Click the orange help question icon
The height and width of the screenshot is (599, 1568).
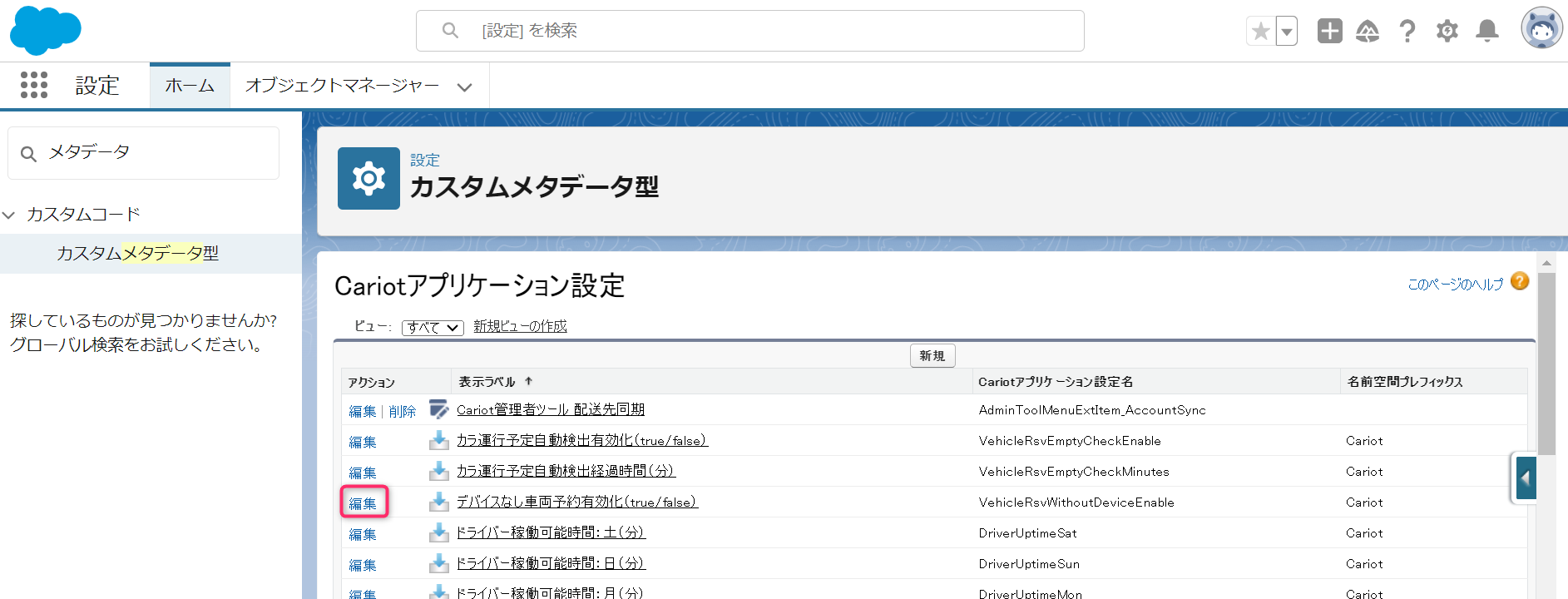coord(1520,281)
